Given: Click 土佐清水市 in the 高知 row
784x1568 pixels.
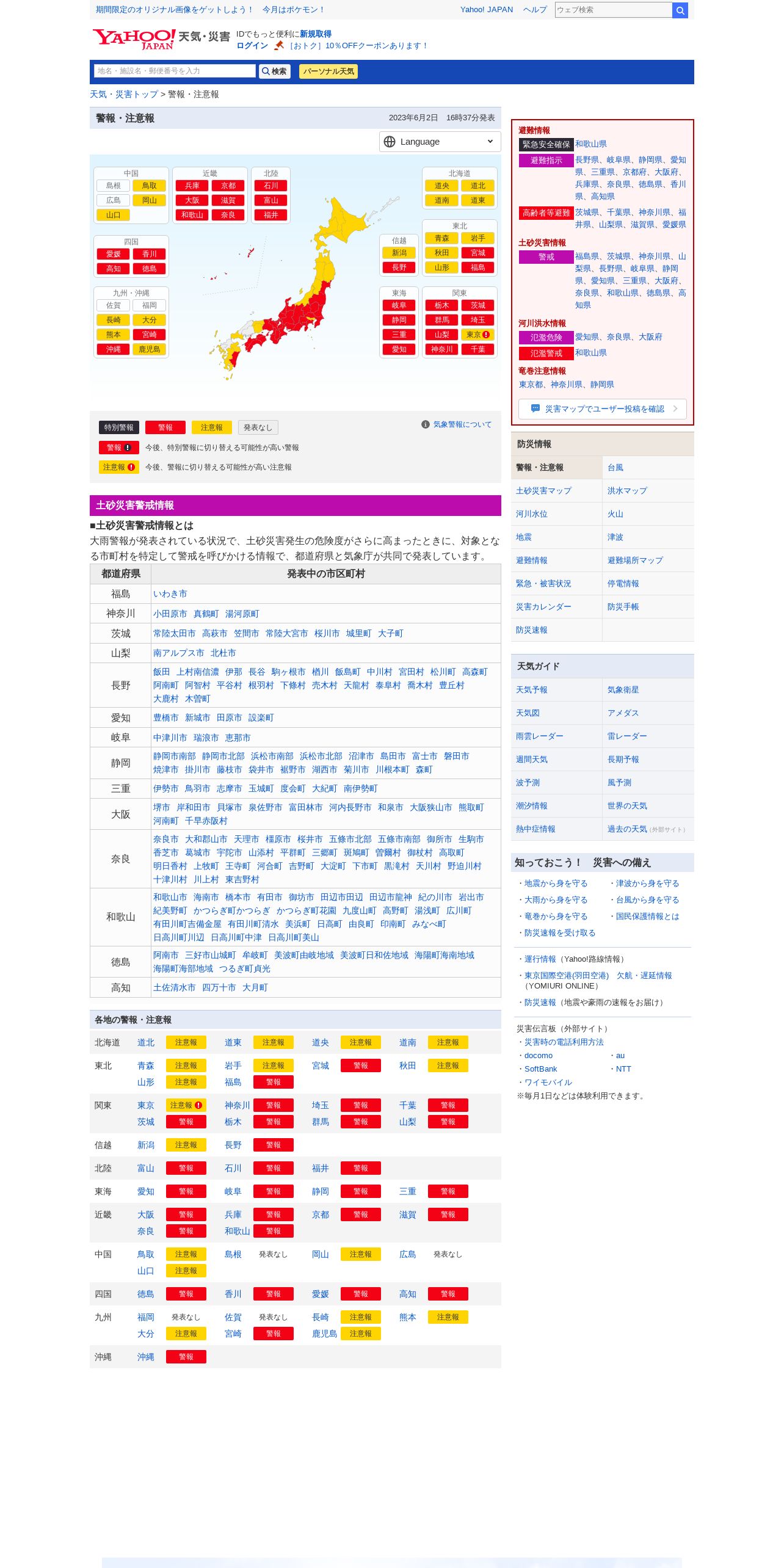Looking at the screenshot, I should click(x=175, y=988).
